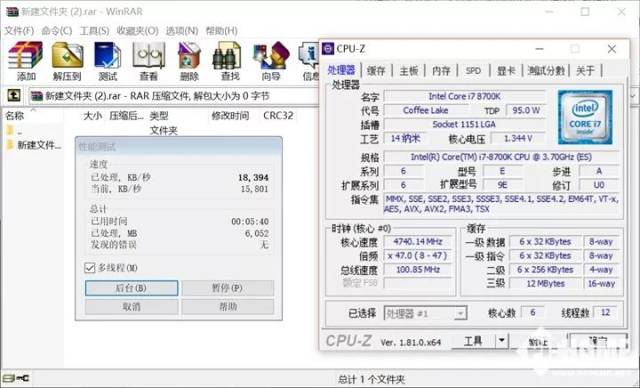This screenshot has width=640, height=388.
Task: Click the Help (帮助) button in benchmark dialog
Action: (x=227, y=306)
